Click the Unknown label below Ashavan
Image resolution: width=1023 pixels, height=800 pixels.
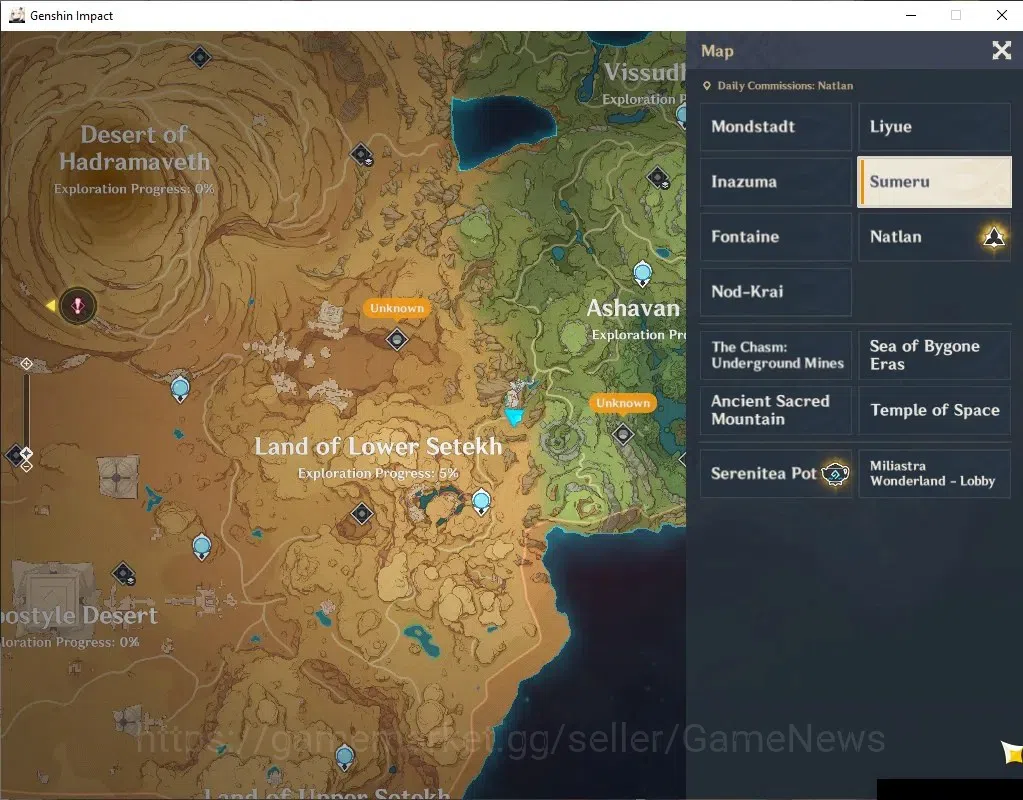click(623, 403)
